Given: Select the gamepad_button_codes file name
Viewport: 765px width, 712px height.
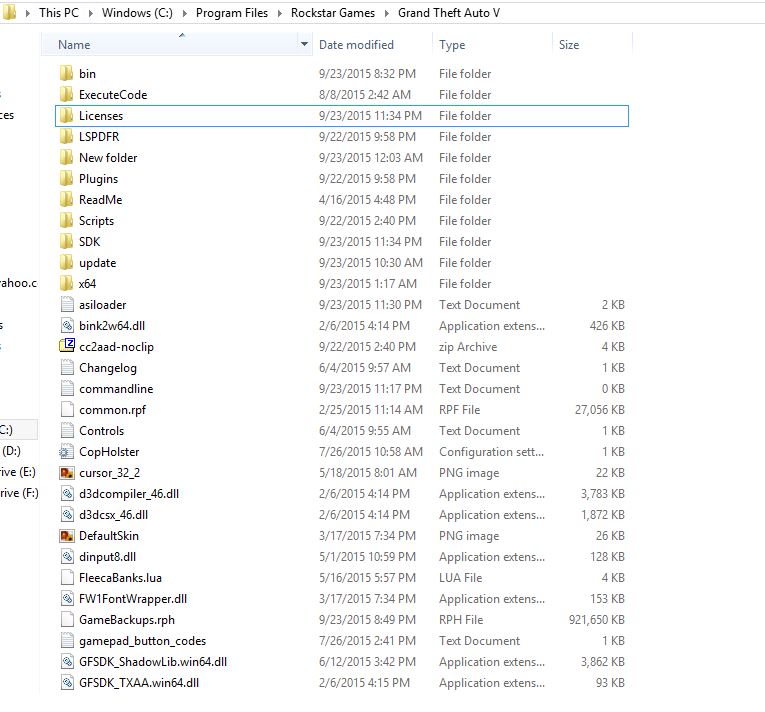Looking at the screenshot, I should tap(142, 640).
